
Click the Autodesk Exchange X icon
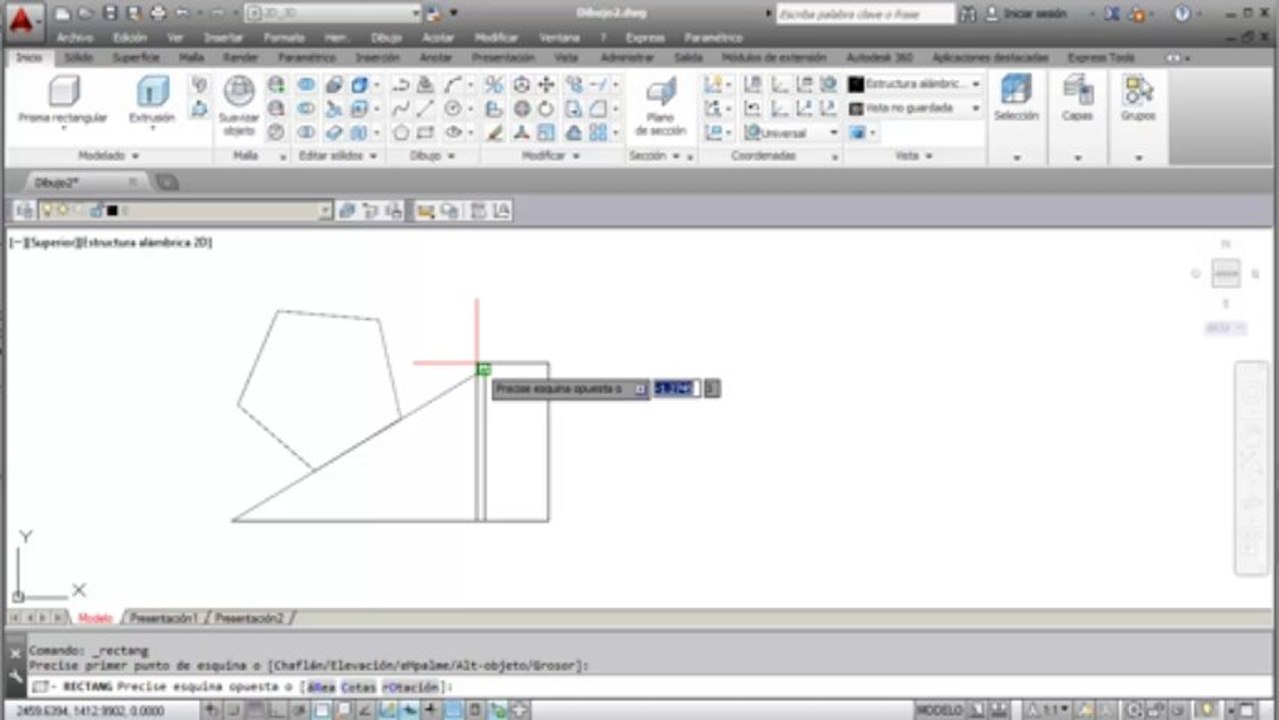pos(1114,14)
